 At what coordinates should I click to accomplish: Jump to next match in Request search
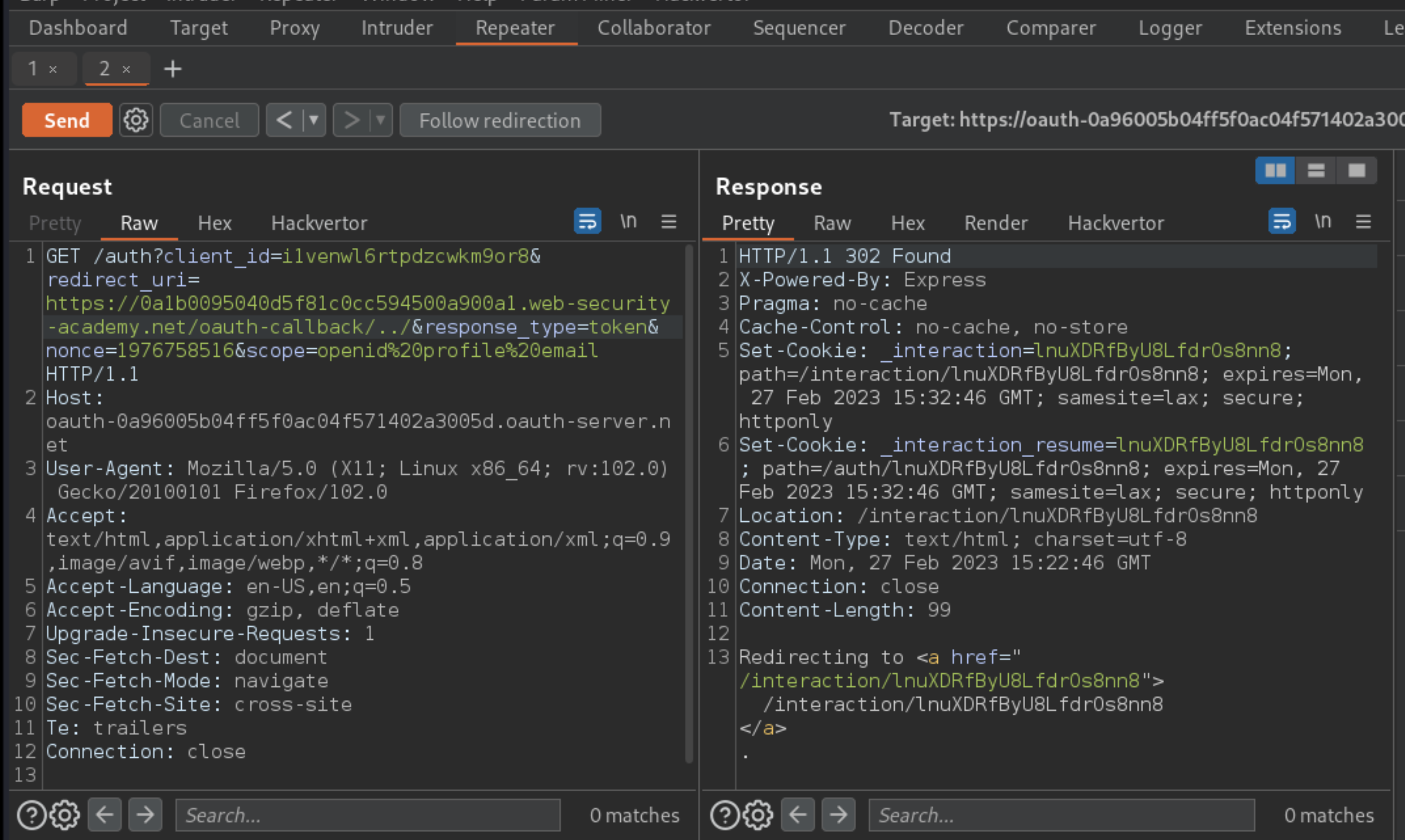pos(146,815)
